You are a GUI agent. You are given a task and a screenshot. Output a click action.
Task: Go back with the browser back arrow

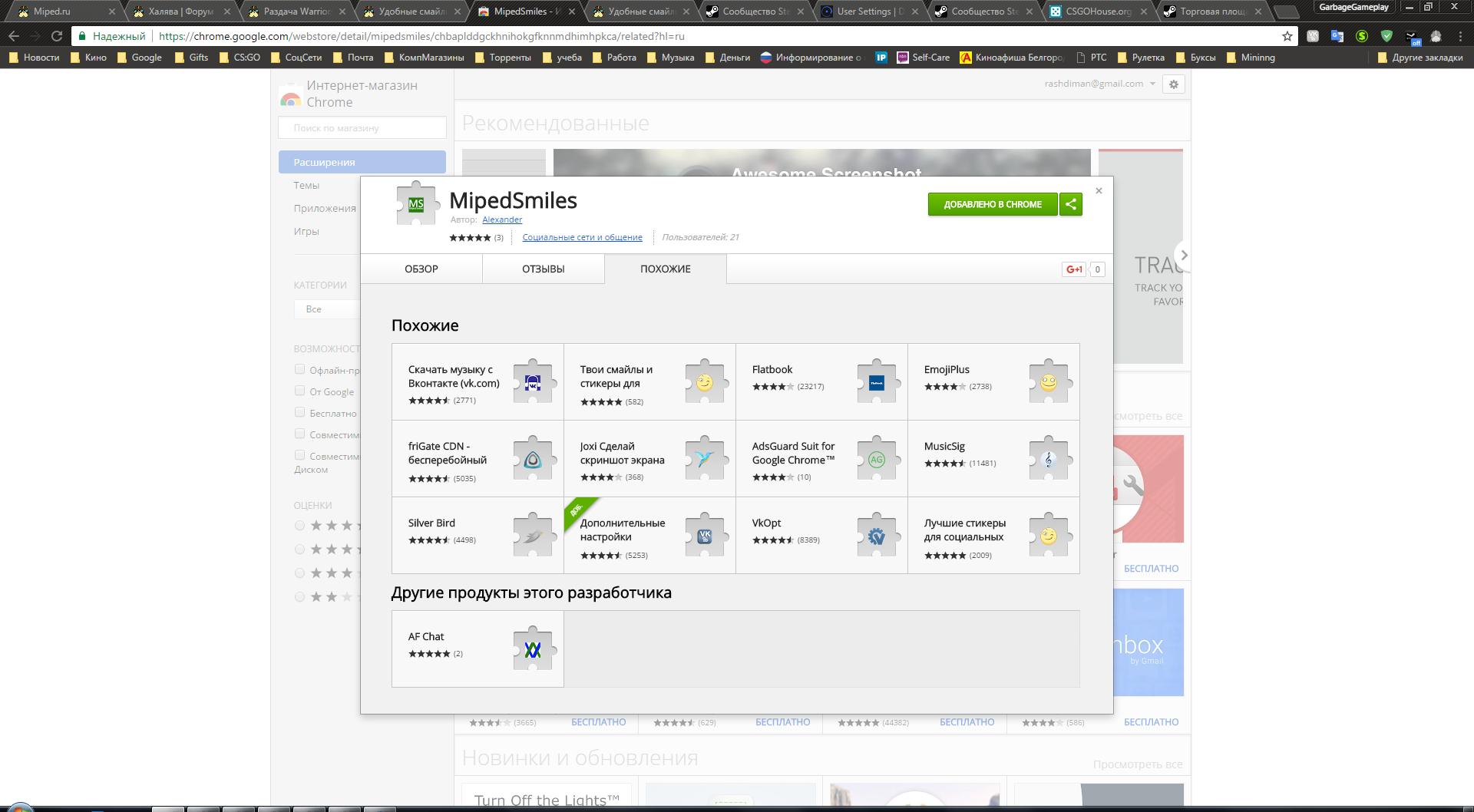14,36
